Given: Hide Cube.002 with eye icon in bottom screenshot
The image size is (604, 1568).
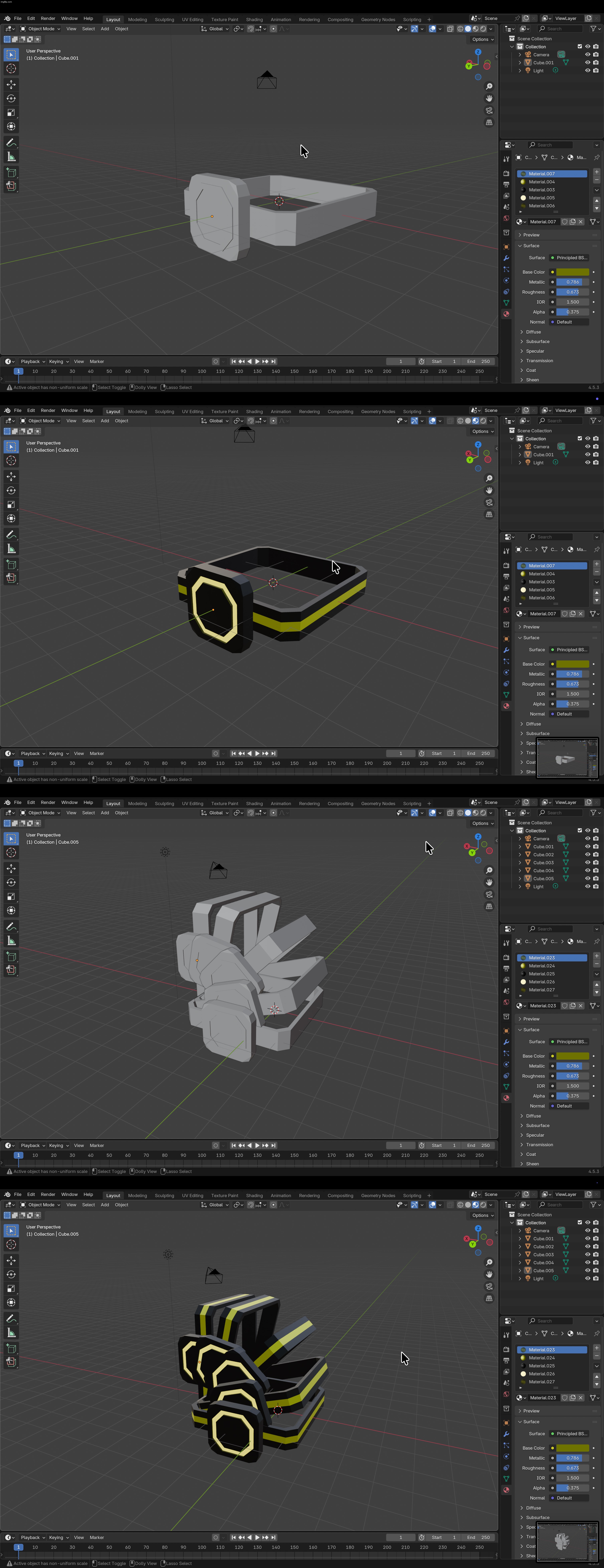Looking at the screenshot, I should click(588, 1247).
